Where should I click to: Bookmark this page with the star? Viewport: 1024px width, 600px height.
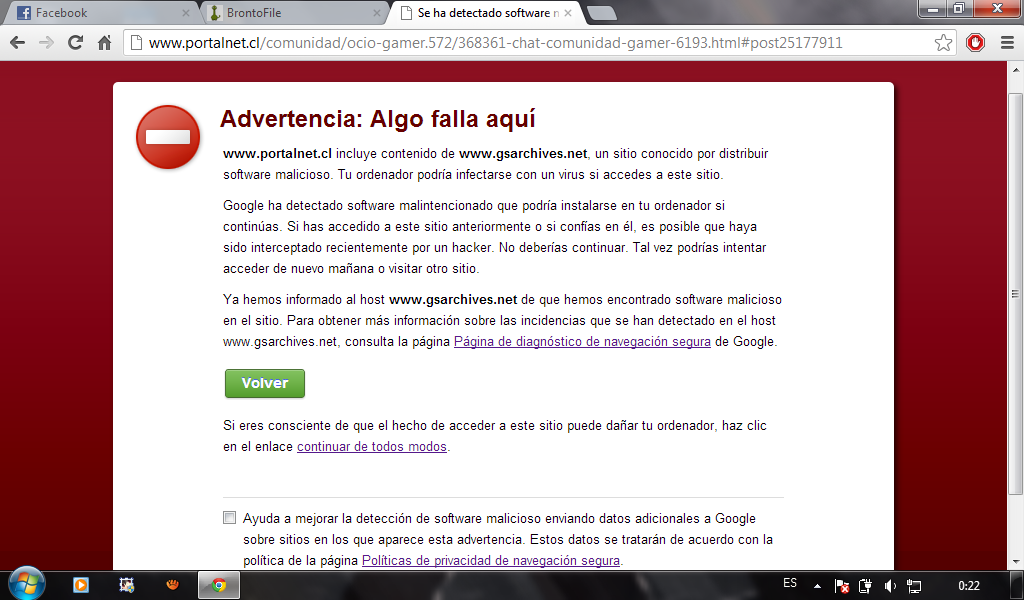[x=943, y=43]
